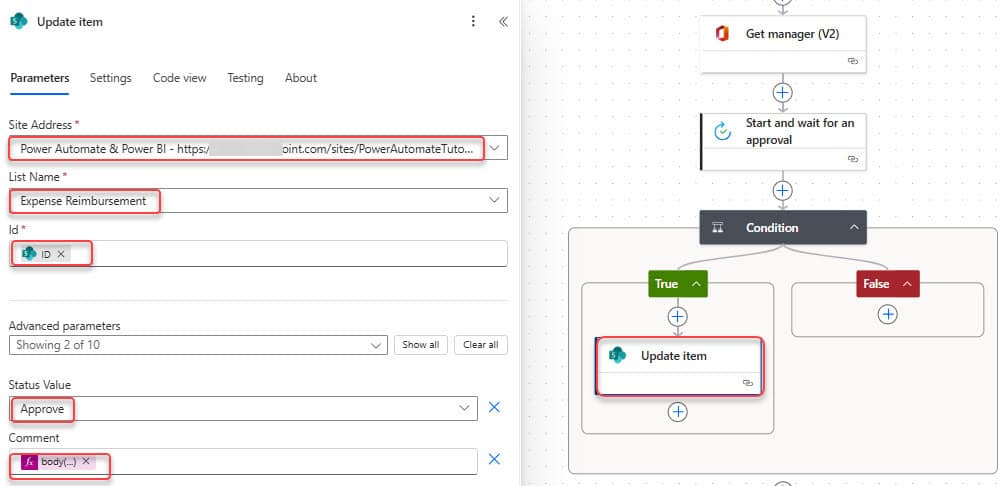The height and width of the screenshot is (486, 1004).
Task: Click the Show all button
Action: [x=421, y=344]
